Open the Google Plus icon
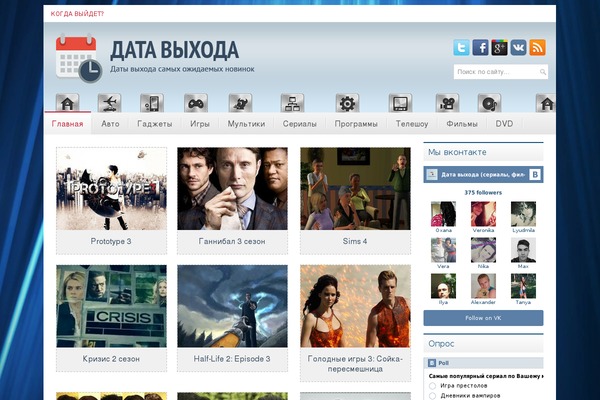Image resolution: width=600 pixels, height=400 pixels. pyautogui.click(x=499, y=47)
